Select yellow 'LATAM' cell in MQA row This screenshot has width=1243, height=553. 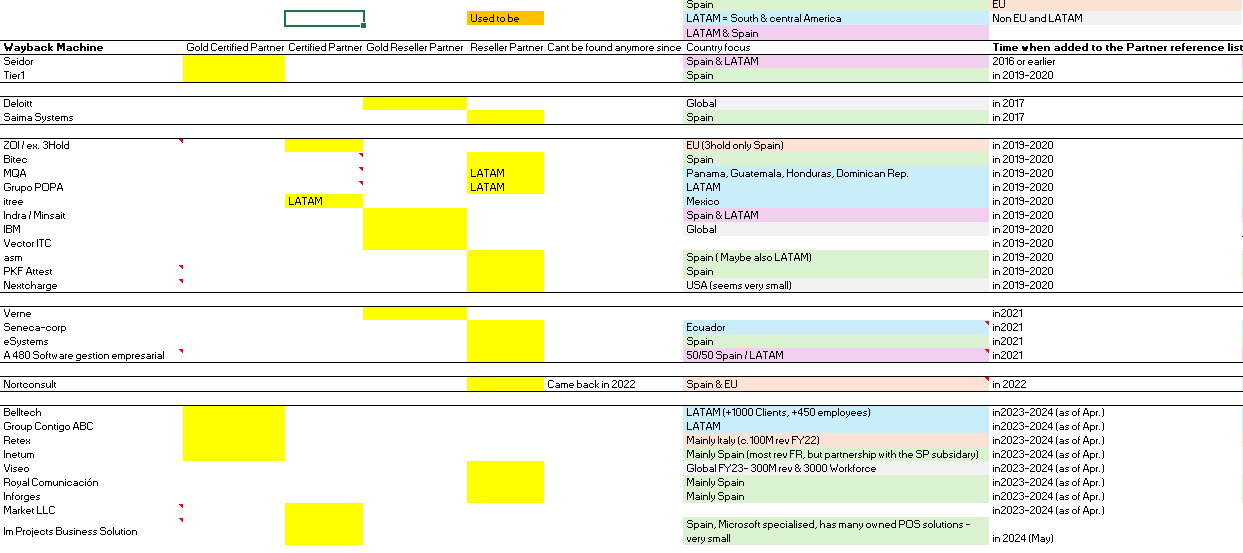[506, 173]
